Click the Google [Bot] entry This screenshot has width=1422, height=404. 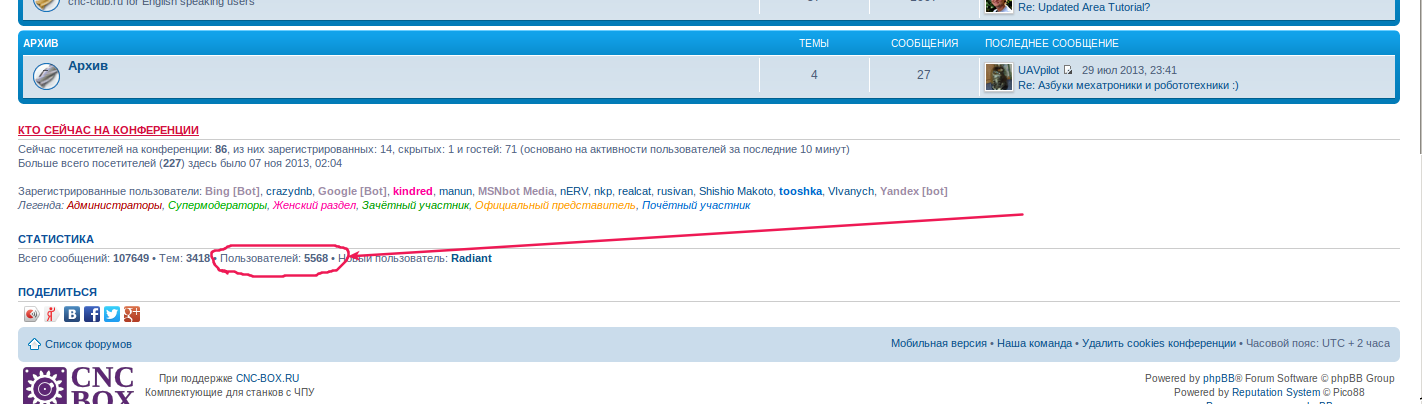pos(353,191)
